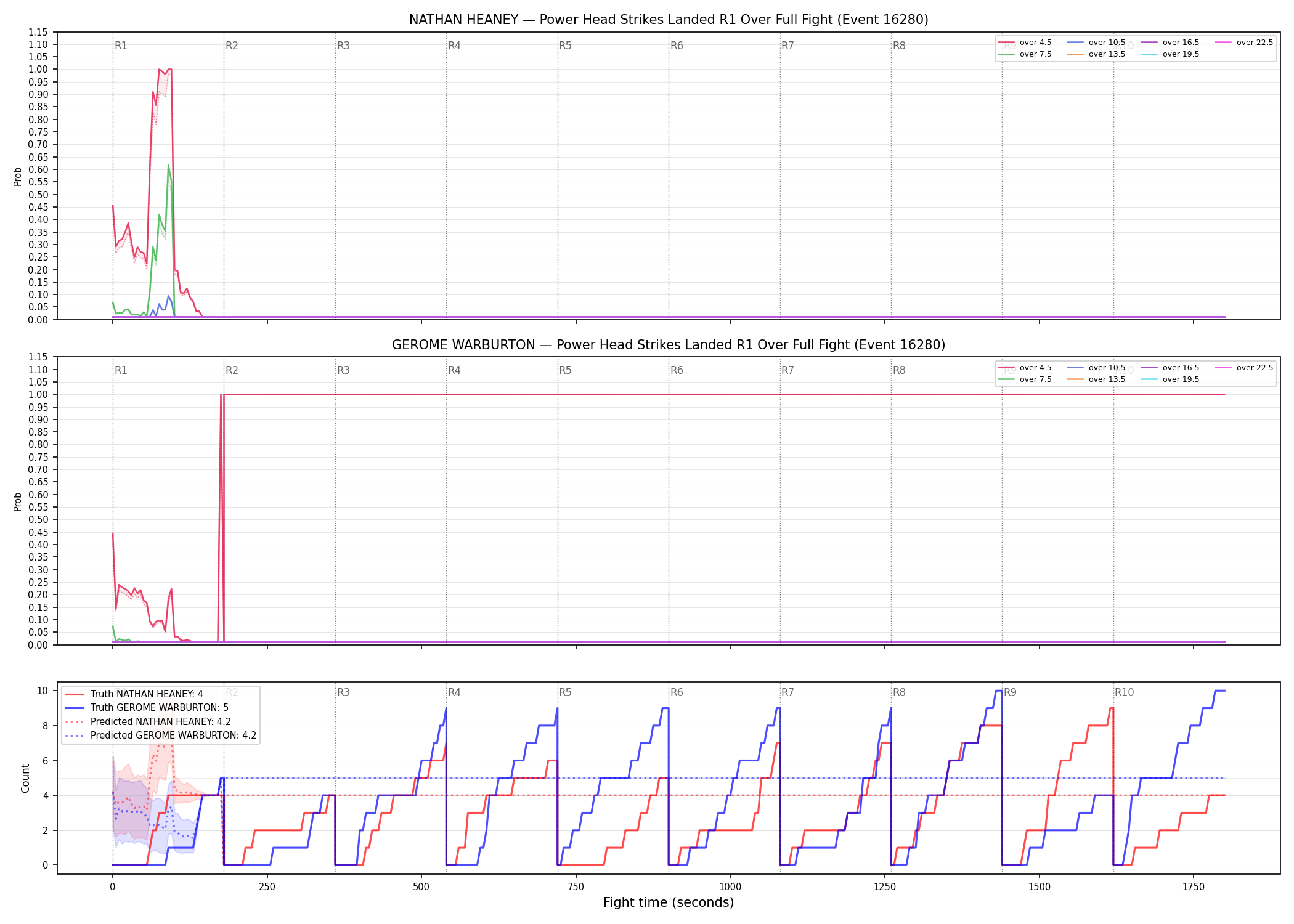This screenshot has width=1294, height=924.
Task: Click the R7 round marker in bottom chart
Action: (787, 692)
